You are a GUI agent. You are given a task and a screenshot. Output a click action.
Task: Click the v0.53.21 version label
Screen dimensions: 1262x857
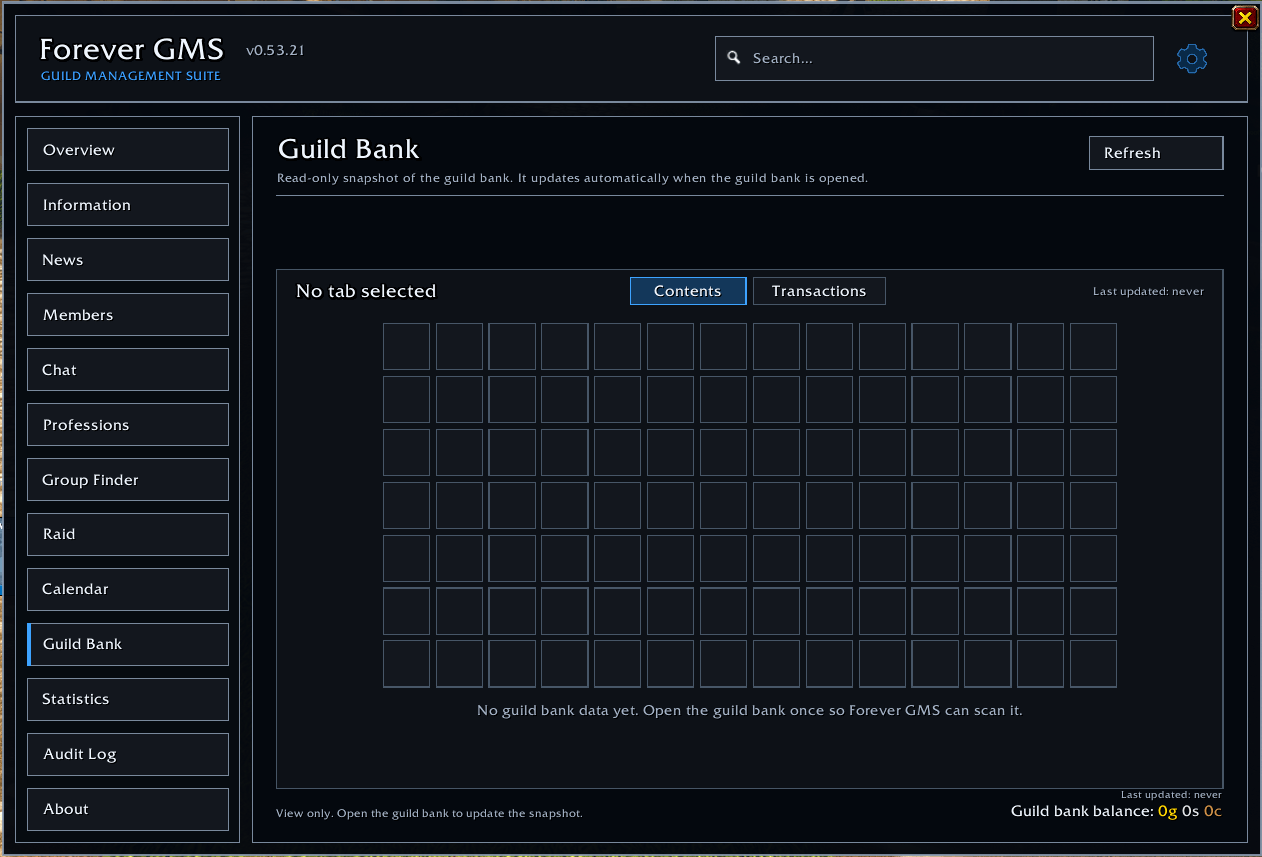point(275,50)
